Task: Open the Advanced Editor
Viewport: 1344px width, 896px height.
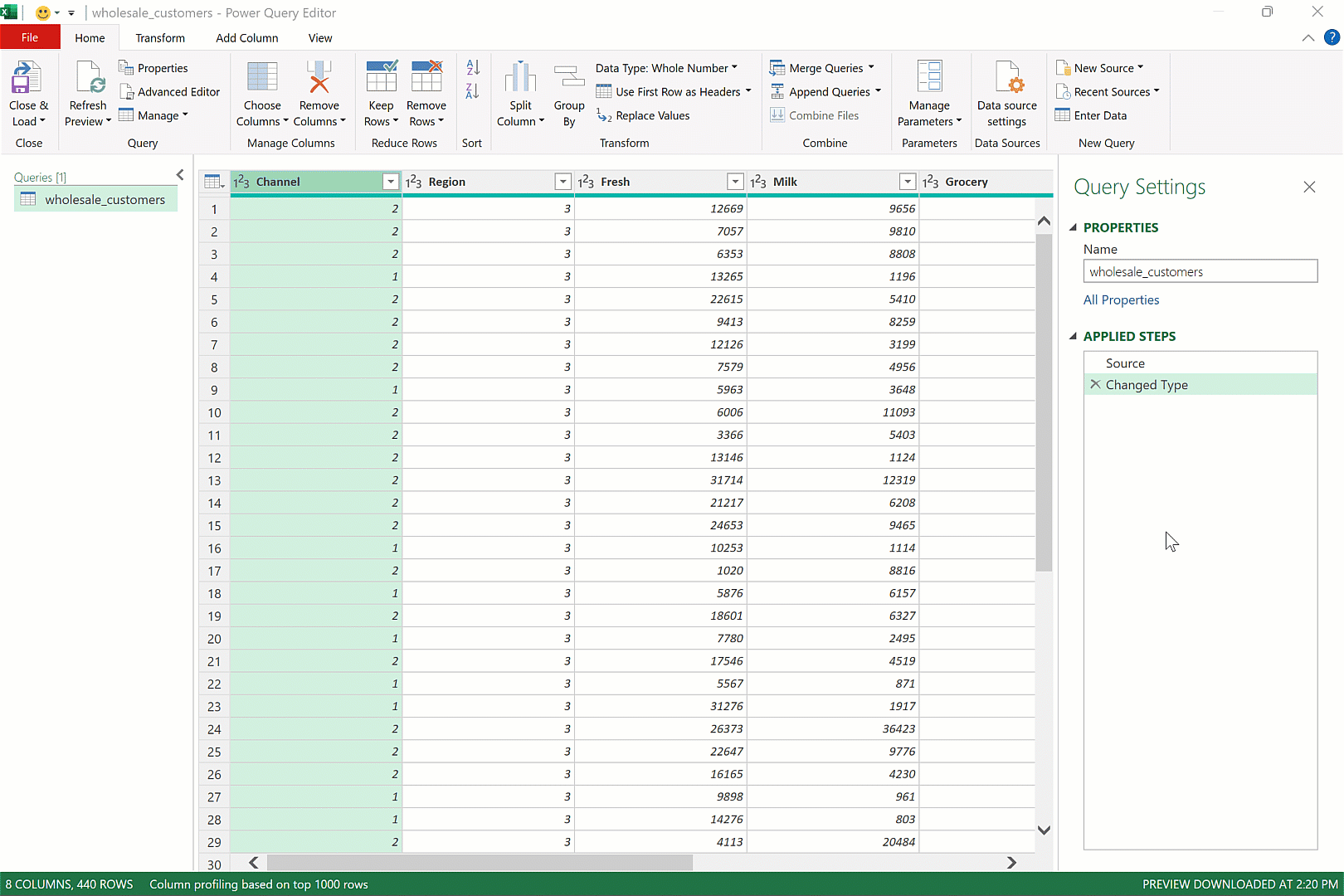Action: tap(170, 91)
